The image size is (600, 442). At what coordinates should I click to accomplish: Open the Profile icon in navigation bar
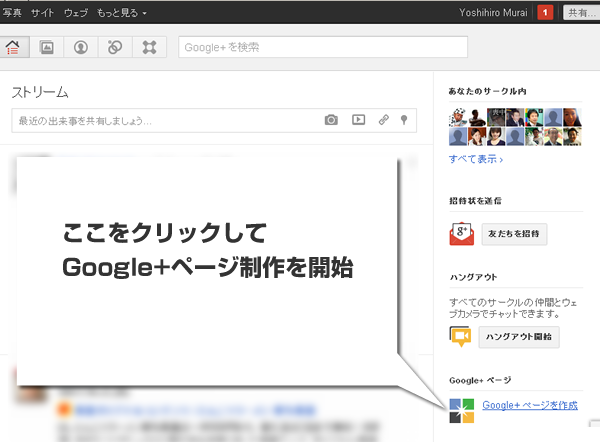(81, 47)
